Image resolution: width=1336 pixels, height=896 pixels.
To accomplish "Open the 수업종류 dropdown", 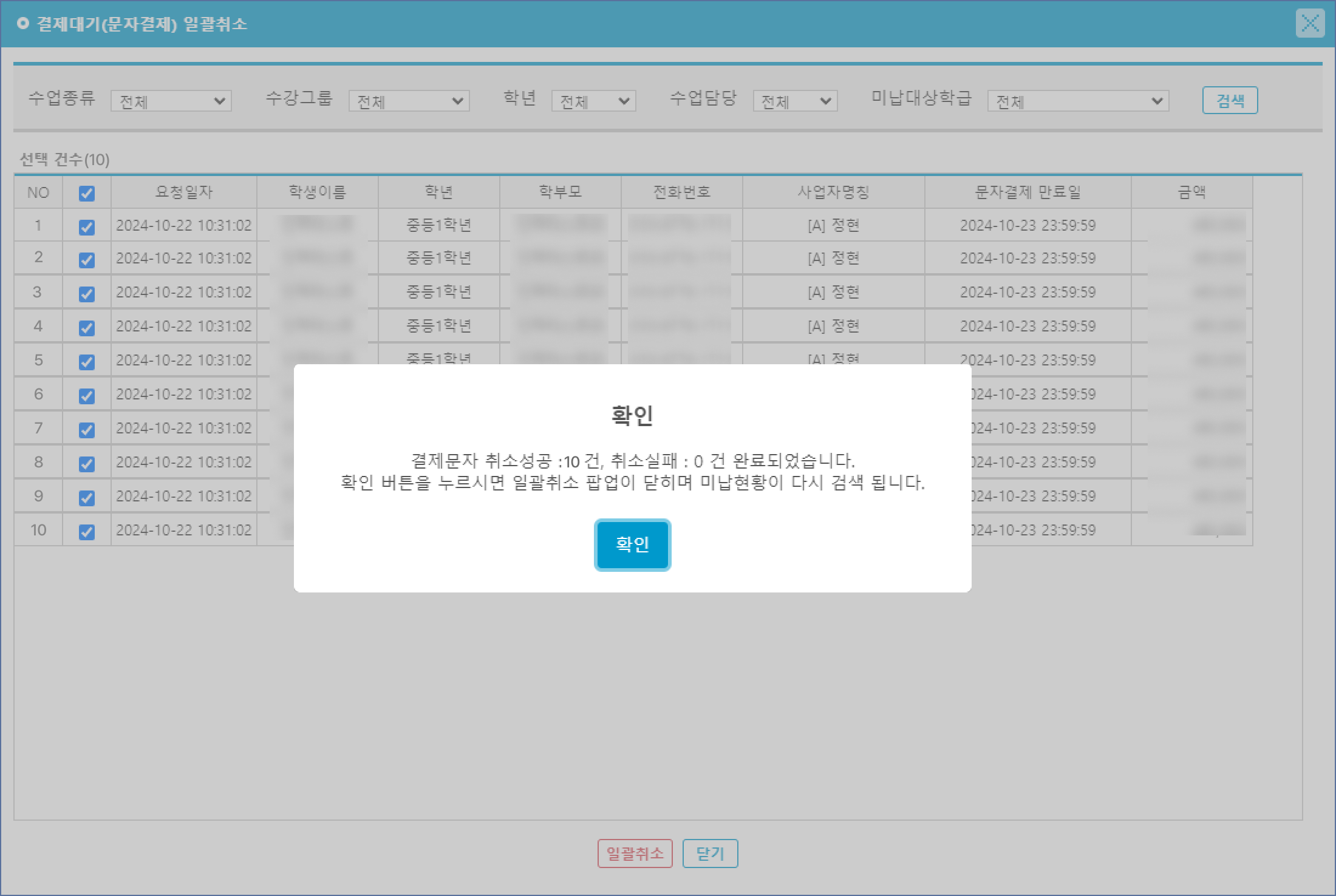I will point(171,101).
